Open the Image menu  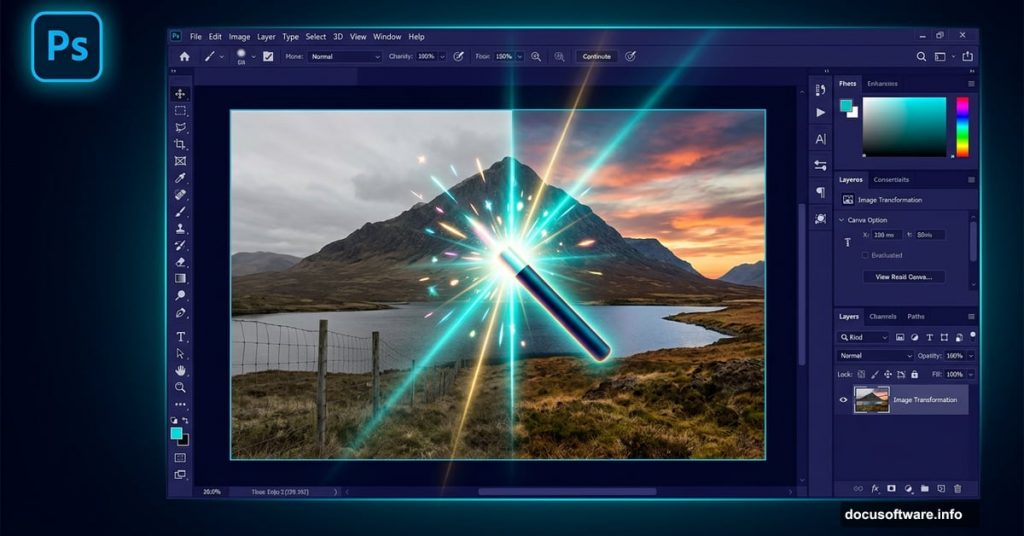point(239,37)
